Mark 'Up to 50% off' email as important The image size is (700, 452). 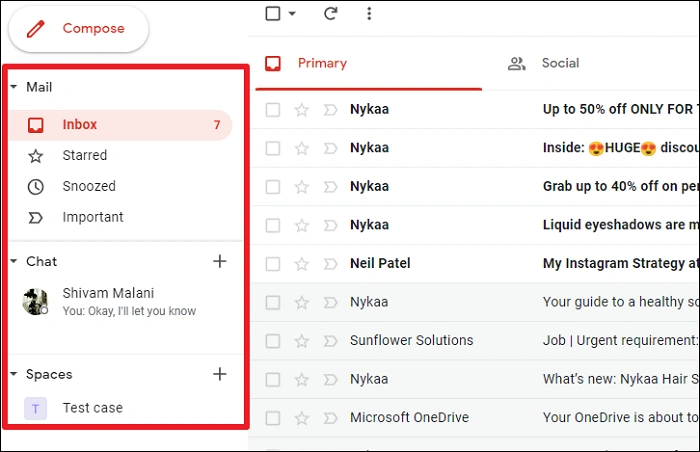pyautogui.click(x=330, y=109)
